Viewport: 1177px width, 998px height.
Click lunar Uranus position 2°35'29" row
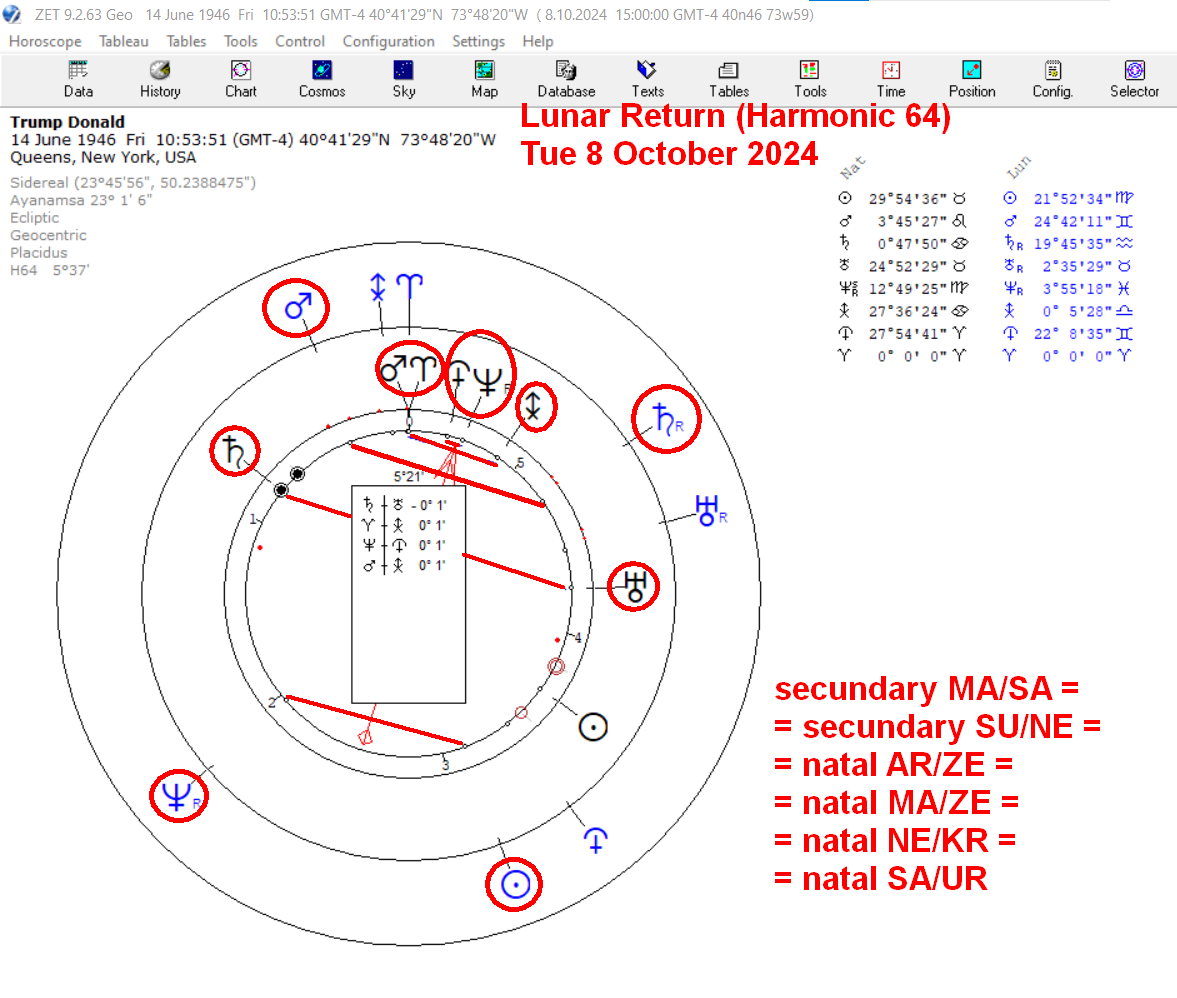(1068, 266)
